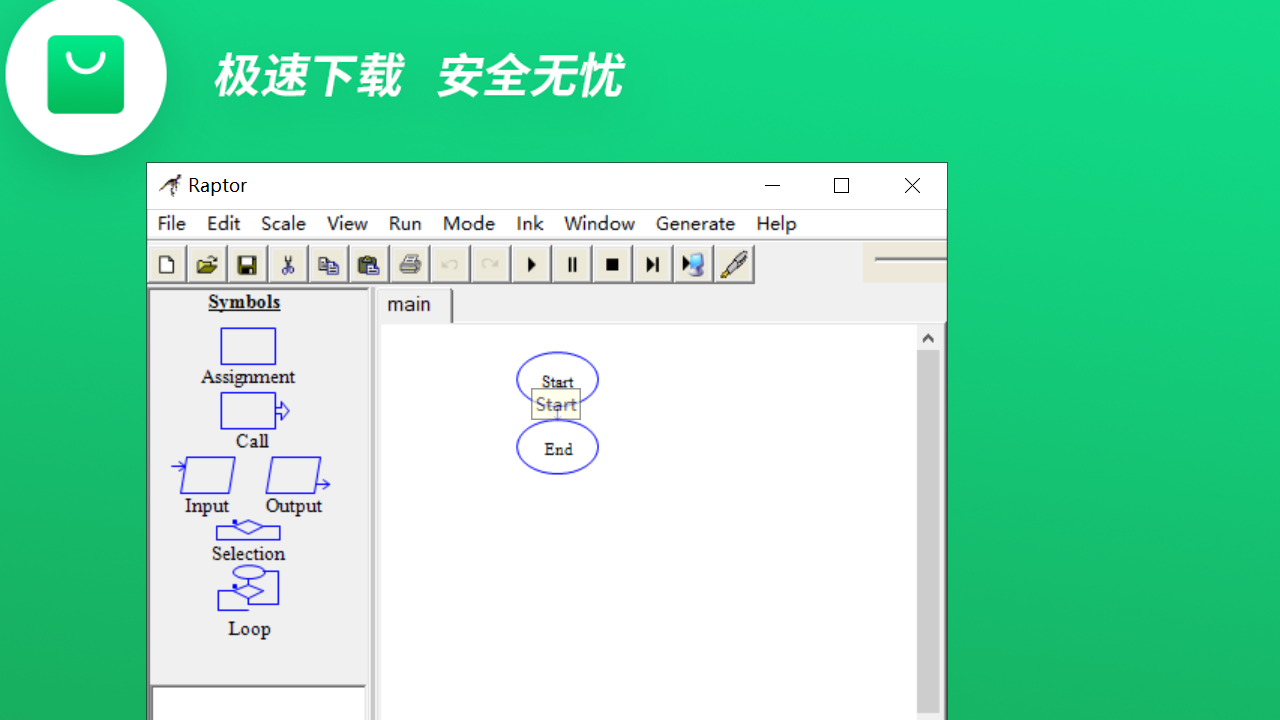Stop execution with the Stop icon
Screen dimensions: 1280x720
coord(612,263)
